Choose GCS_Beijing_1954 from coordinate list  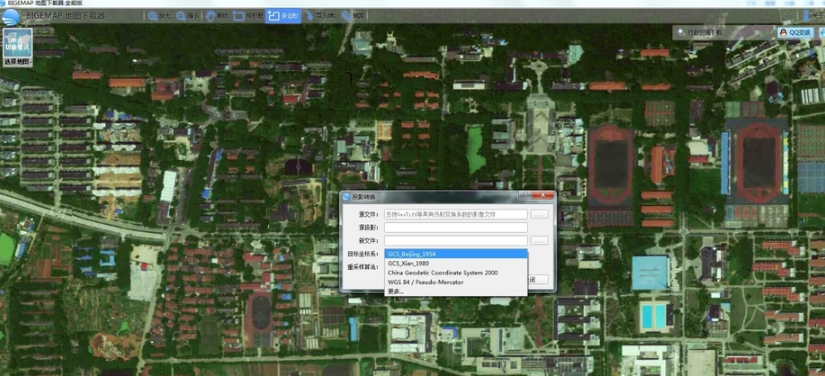coord(456,254)
